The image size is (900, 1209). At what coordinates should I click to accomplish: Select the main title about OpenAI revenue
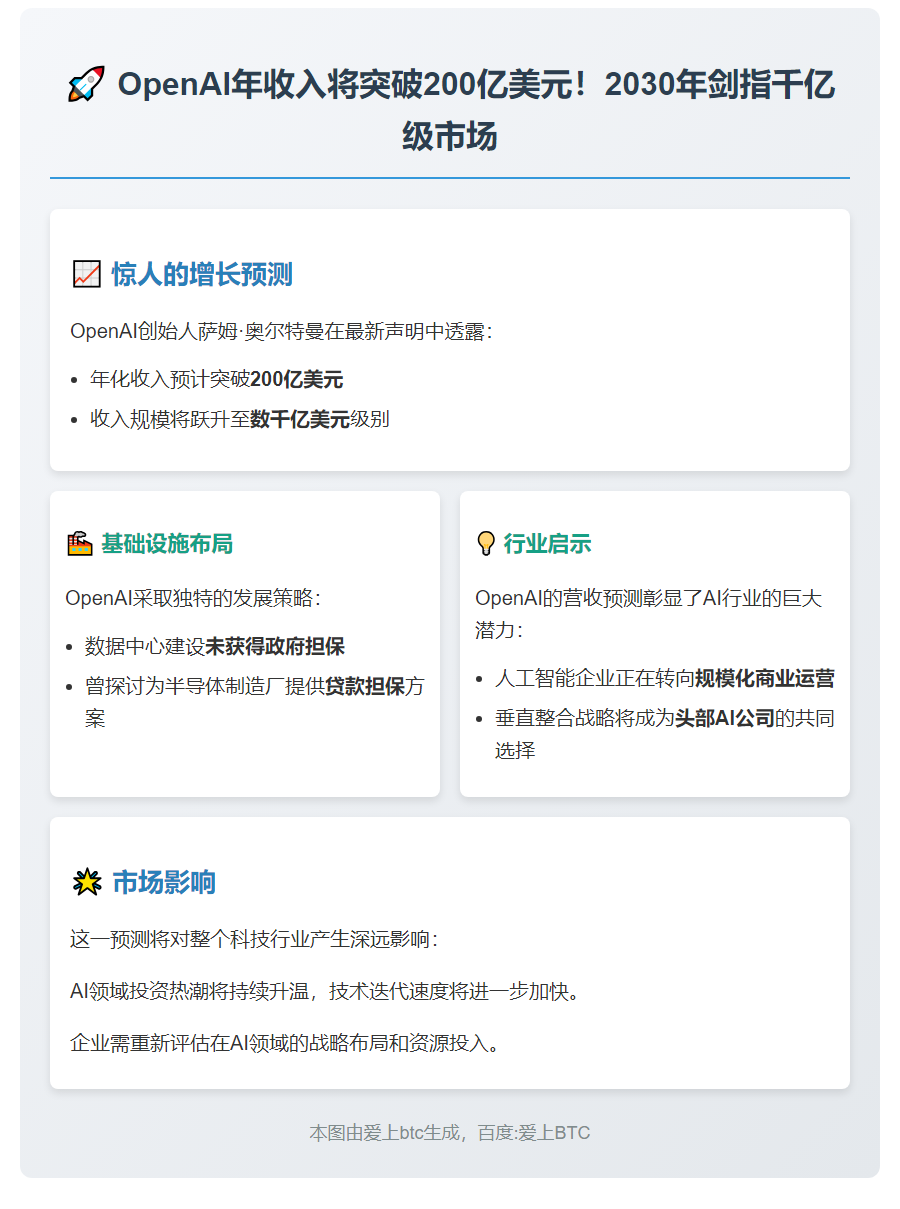[x=448, y=107]
